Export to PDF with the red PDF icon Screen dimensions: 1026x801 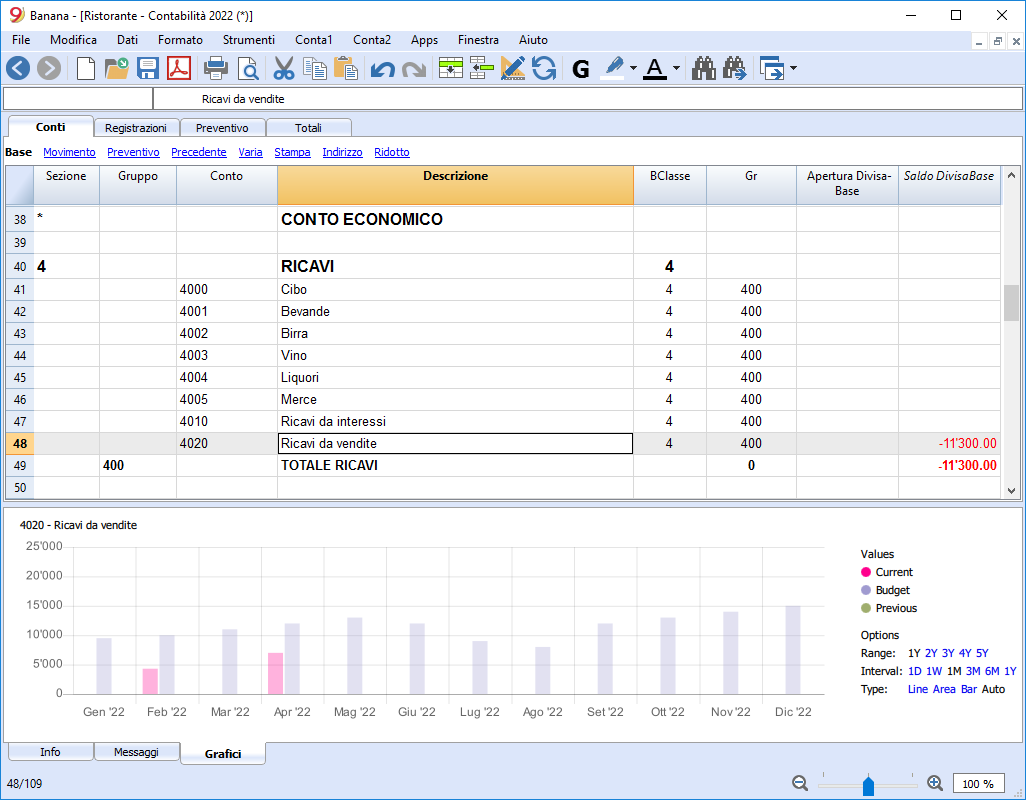point(179,68)
